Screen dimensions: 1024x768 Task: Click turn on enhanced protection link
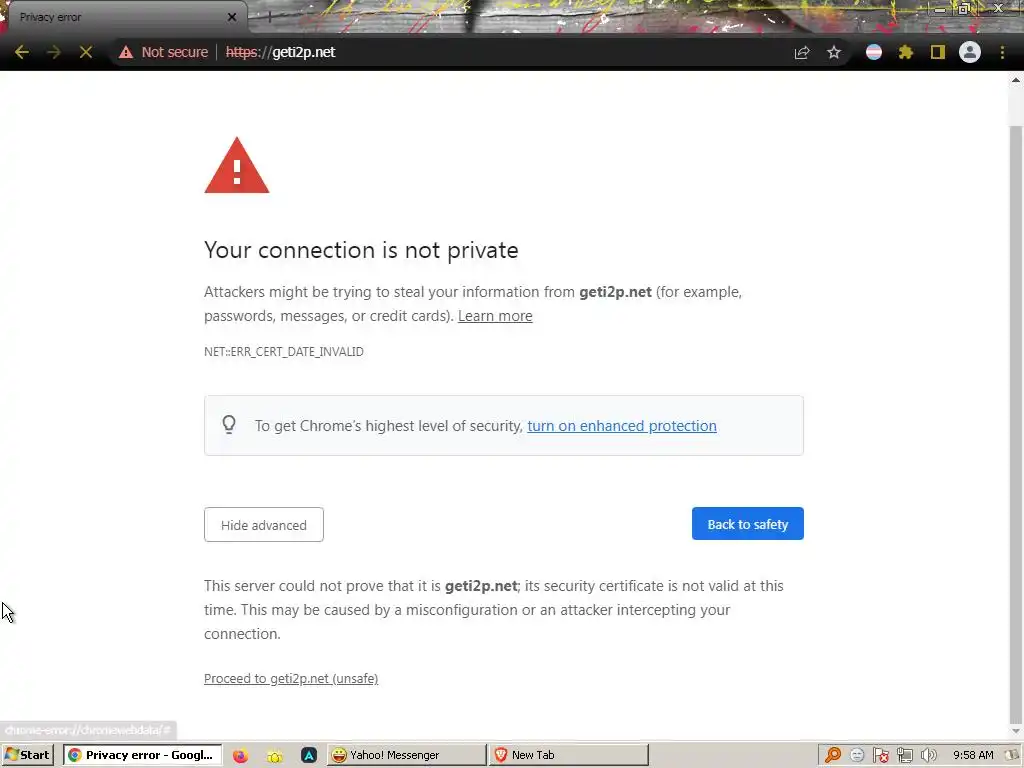[x=622, y=426]
